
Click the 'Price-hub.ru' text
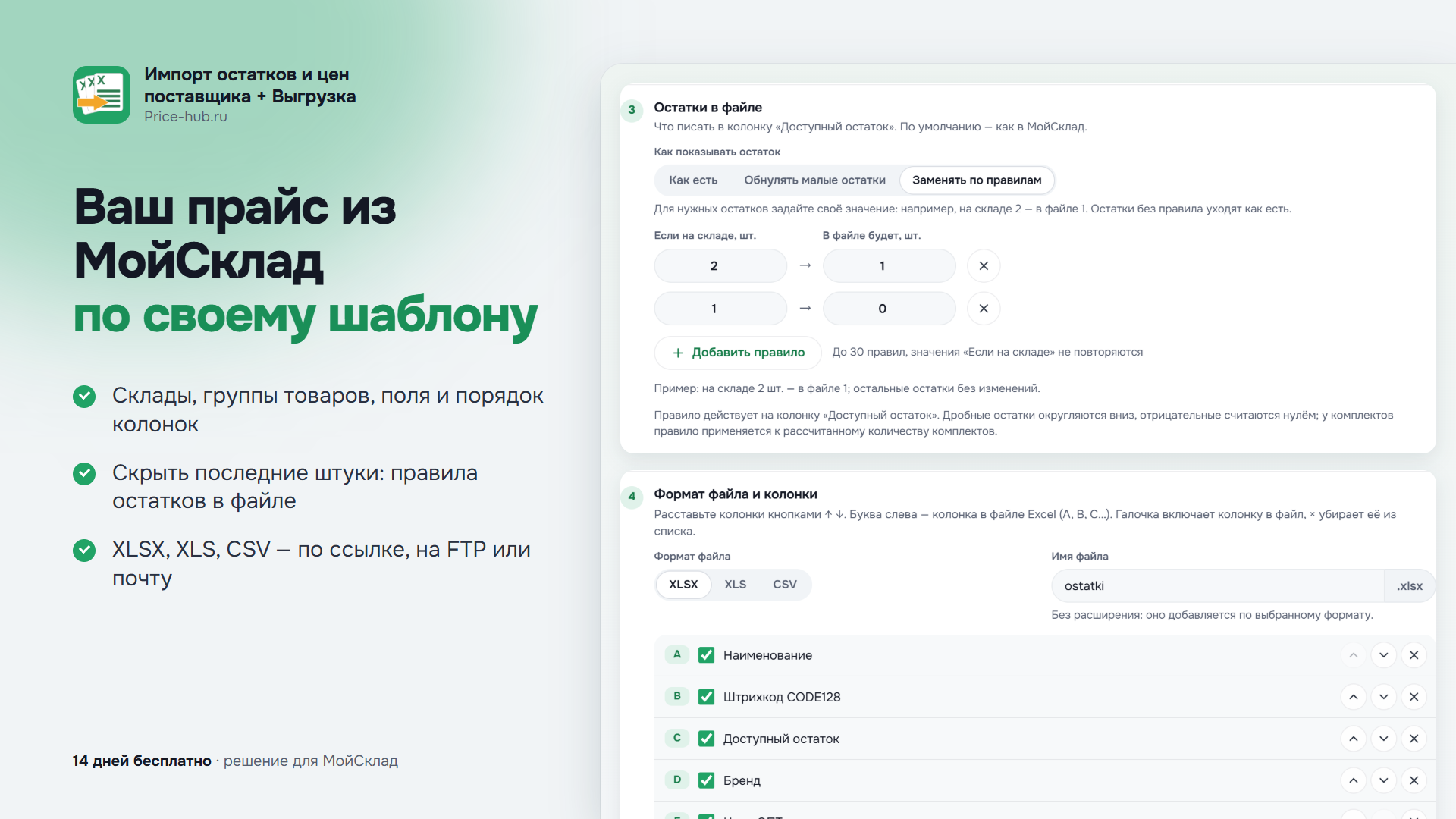[x=186, y=117]
